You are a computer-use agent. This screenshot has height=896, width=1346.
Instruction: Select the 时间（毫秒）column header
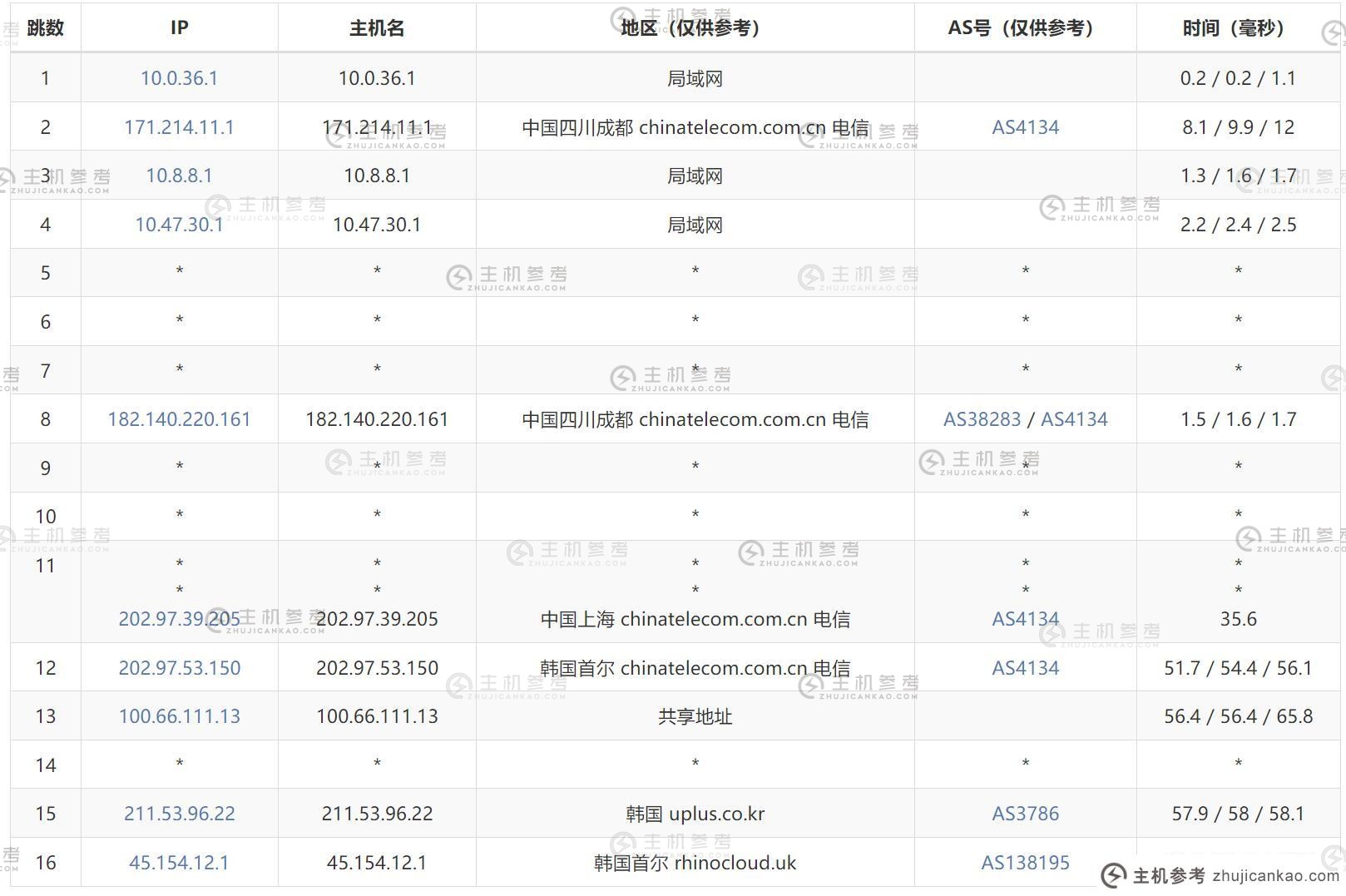coord(1238,27)
